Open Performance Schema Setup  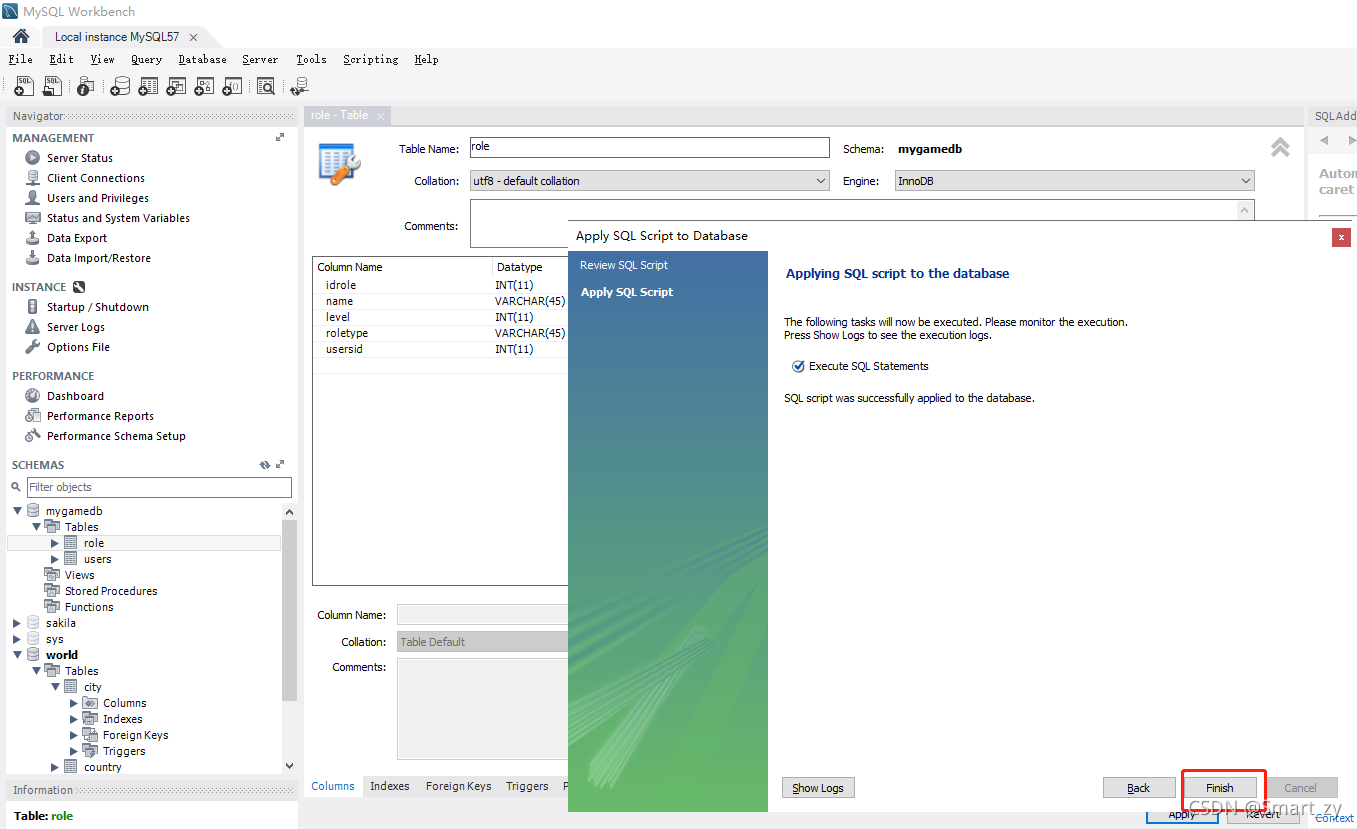click(x=116, y=436)
